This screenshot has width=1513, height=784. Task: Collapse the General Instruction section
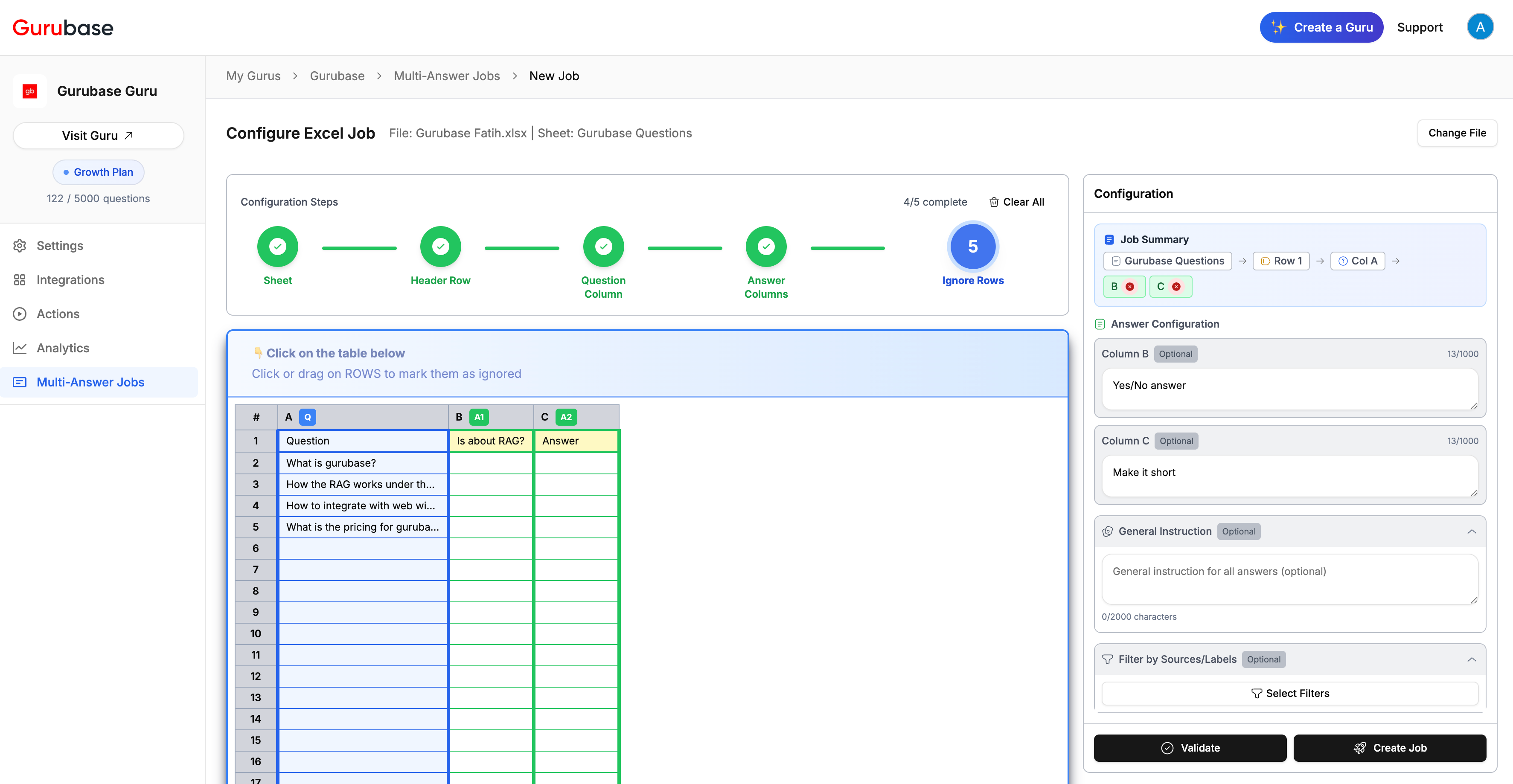pyautogui.click(x=1471, y=531)
